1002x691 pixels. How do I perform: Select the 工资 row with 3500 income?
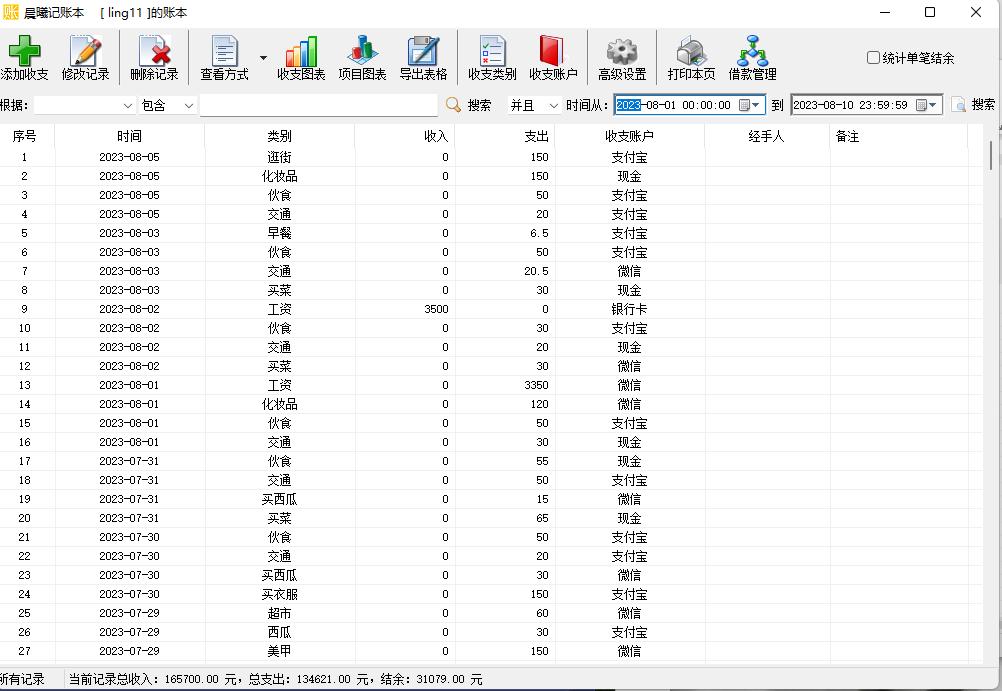(280, 309)
